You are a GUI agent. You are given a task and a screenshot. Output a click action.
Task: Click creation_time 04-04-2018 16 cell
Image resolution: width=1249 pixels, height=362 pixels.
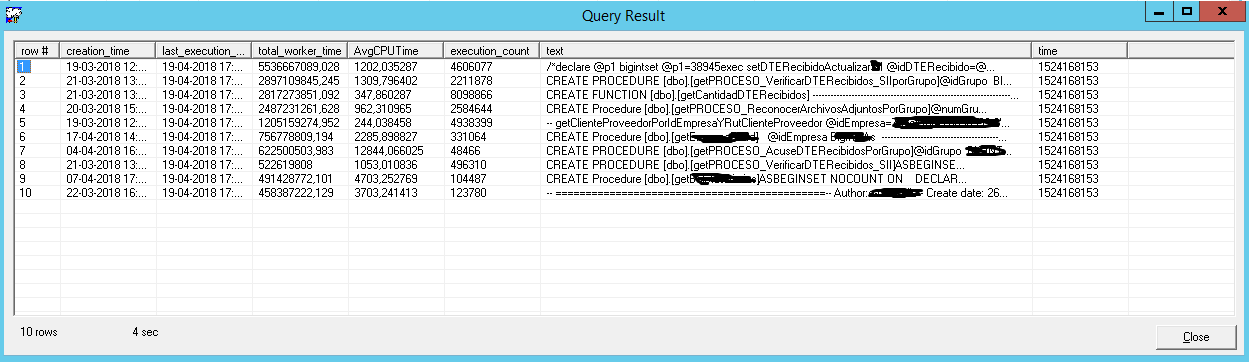tap(108, 150)
